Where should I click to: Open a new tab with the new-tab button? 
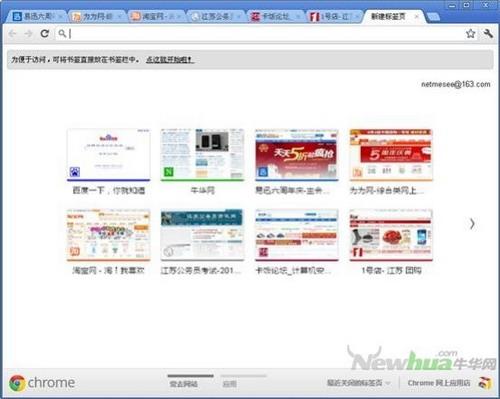[433, 17]
